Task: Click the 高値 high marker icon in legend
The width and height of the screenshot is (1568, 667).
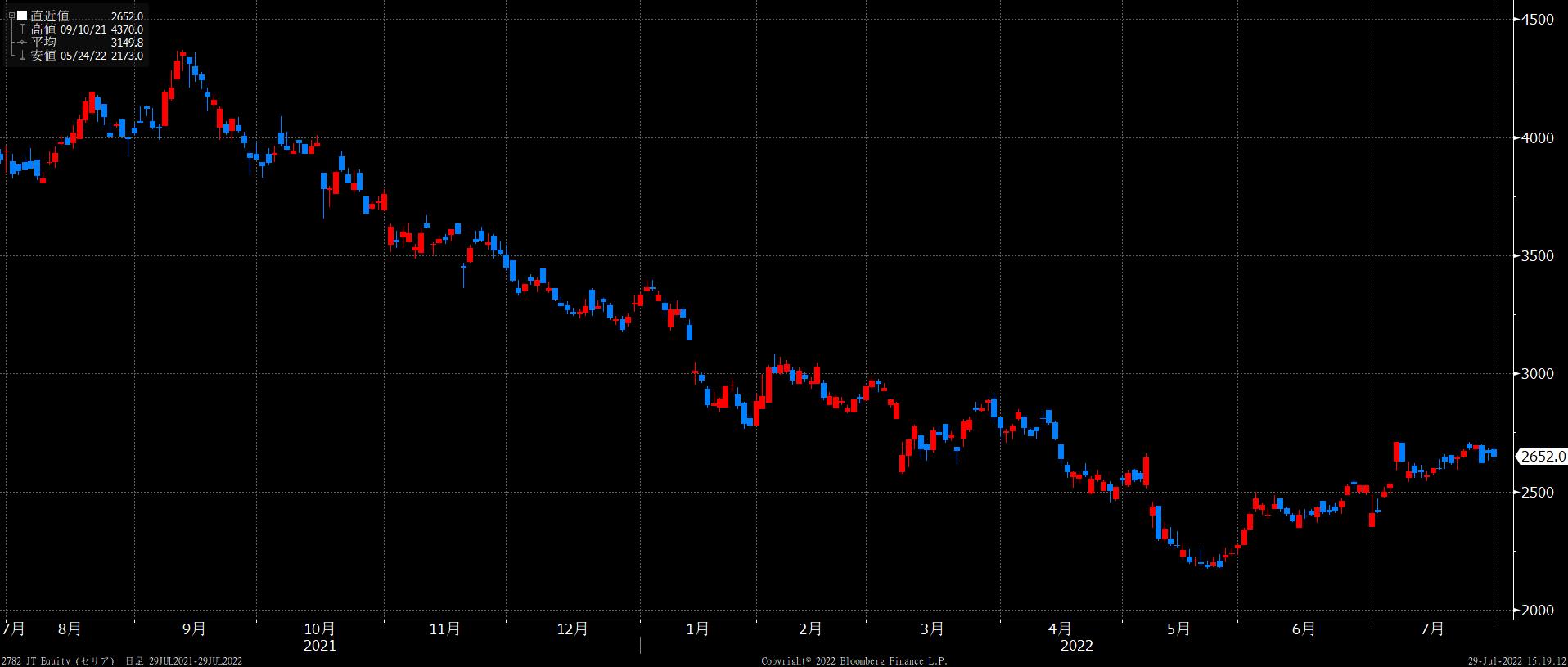Action: pos(22,29)
